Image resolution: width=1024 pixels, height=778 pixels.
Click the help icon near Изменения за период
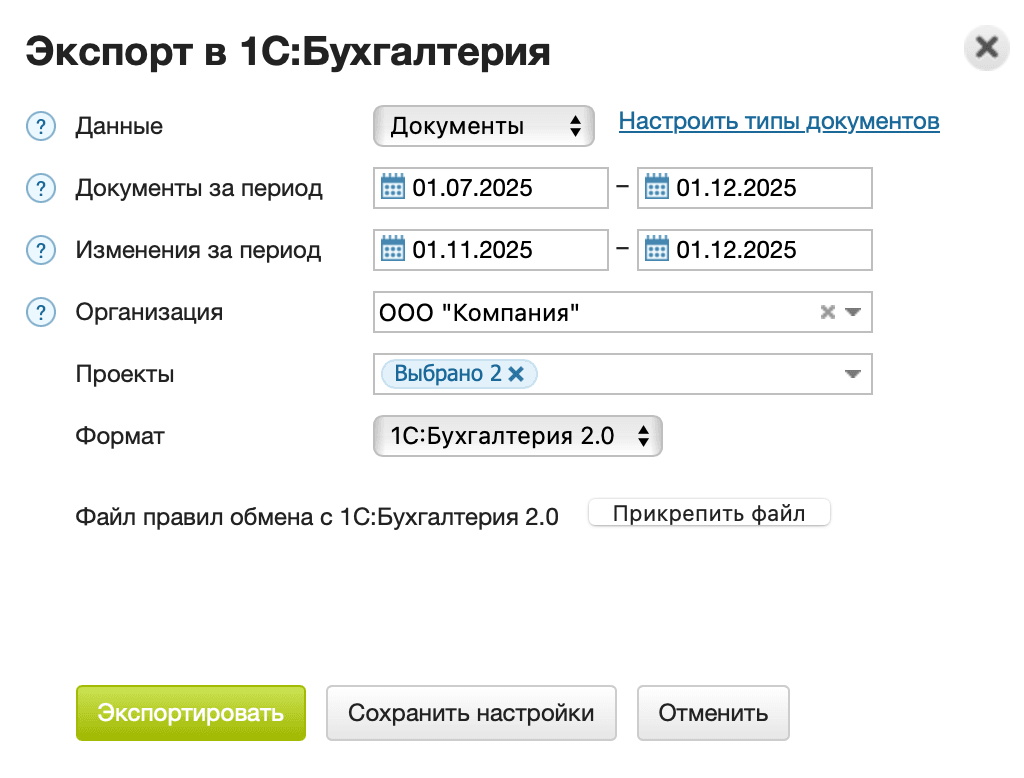coord(40,250)
